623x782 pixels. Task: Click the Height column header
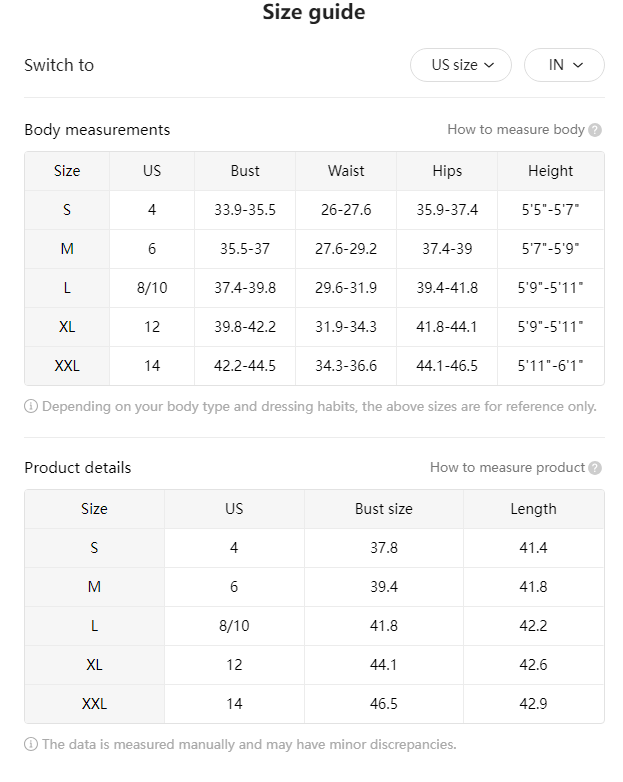(x=551, y=171)
